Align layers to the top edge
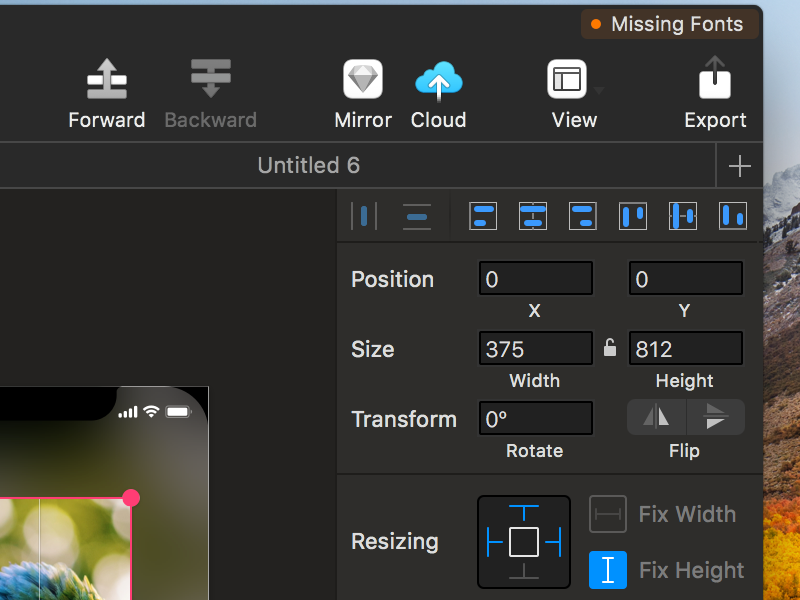Viewport: 800px width, 600px height. click(x=633, y=216)
